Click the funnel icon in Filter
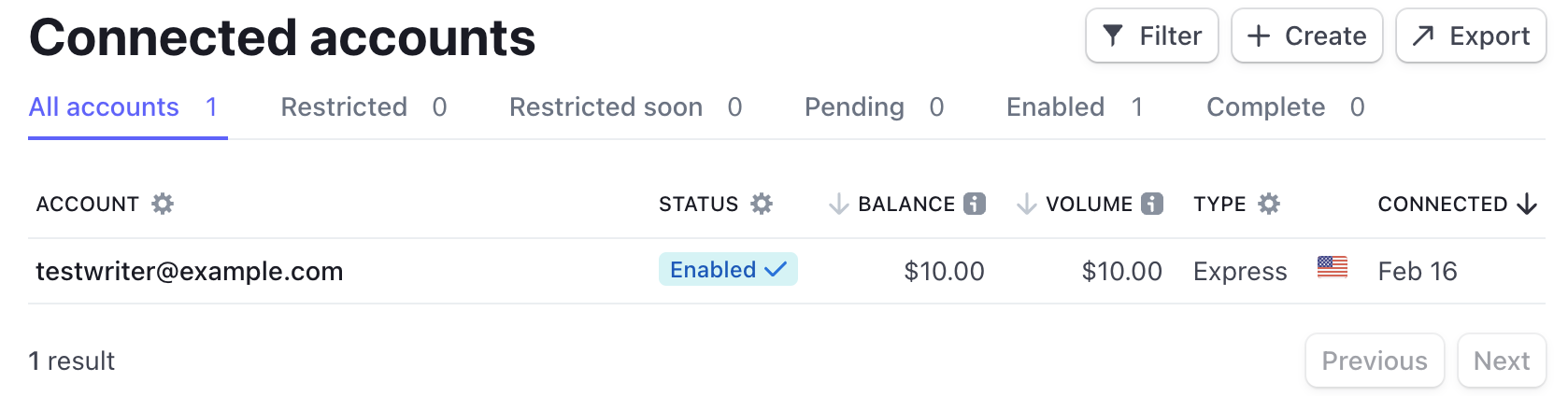Image resolution: width=1568 pixels, height=396 pixels. (x=1113, y=35)
